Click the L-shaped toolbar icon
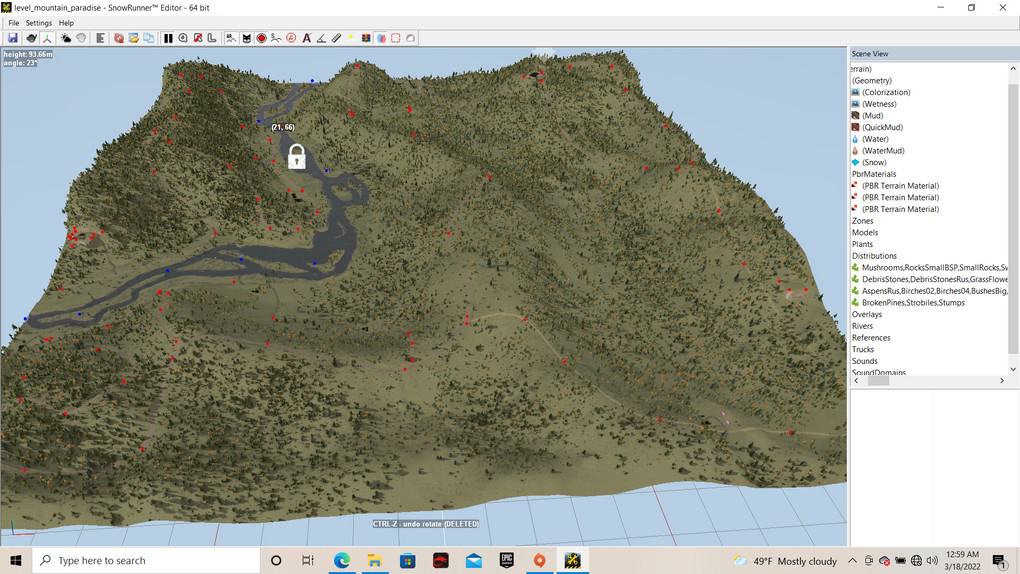This screenshot has height=574, width=1020. tap(212, 38)
